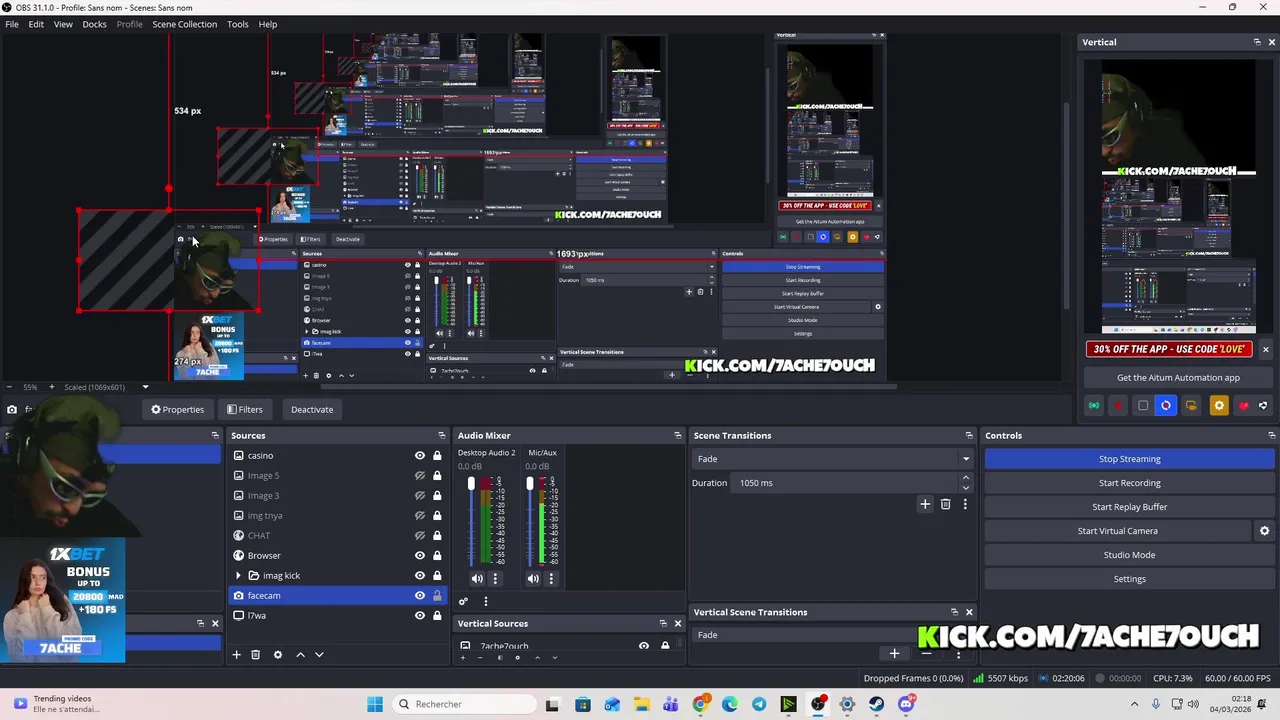The width and height of the screenshot is (1280, 720).
Task: Click Start Recording
Action: click(1130, 483)
